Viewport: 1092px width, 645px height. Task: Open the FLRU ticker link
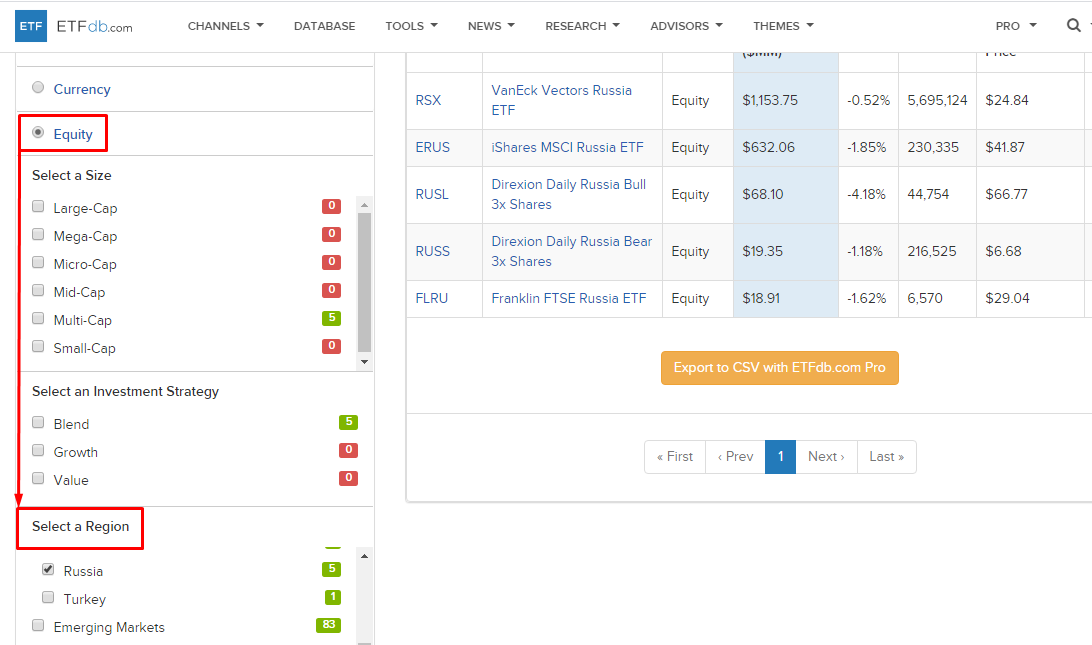tap(432, 298)
